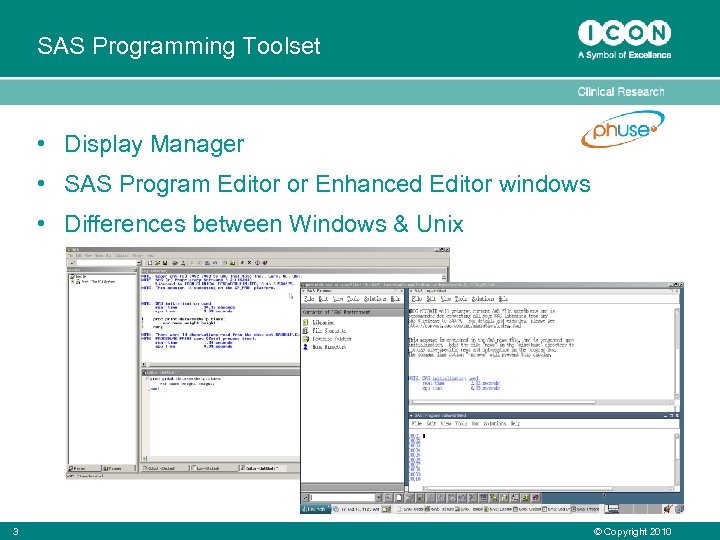
Task: Click Save diskette icon in Windows SAS toolbar
Action: tap(165, 263)
